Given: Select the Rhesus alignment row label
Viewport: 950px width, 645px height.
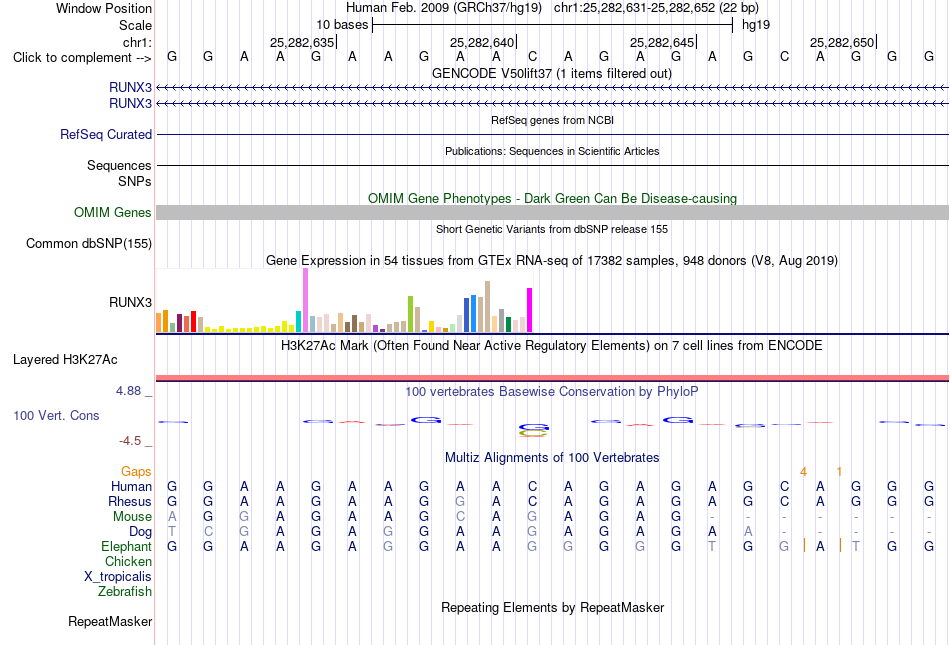Looking at the screenshot, I should pos(130,501).
